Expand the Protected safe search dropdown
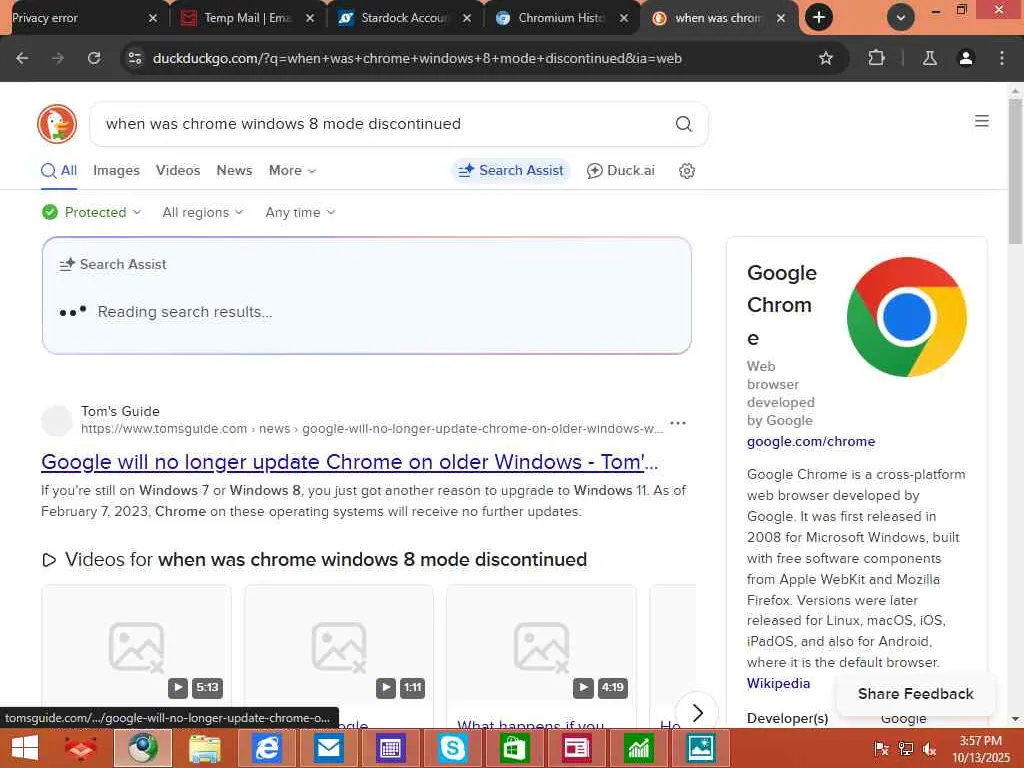The image size is (1024, 768). click(x=91, y=212)
